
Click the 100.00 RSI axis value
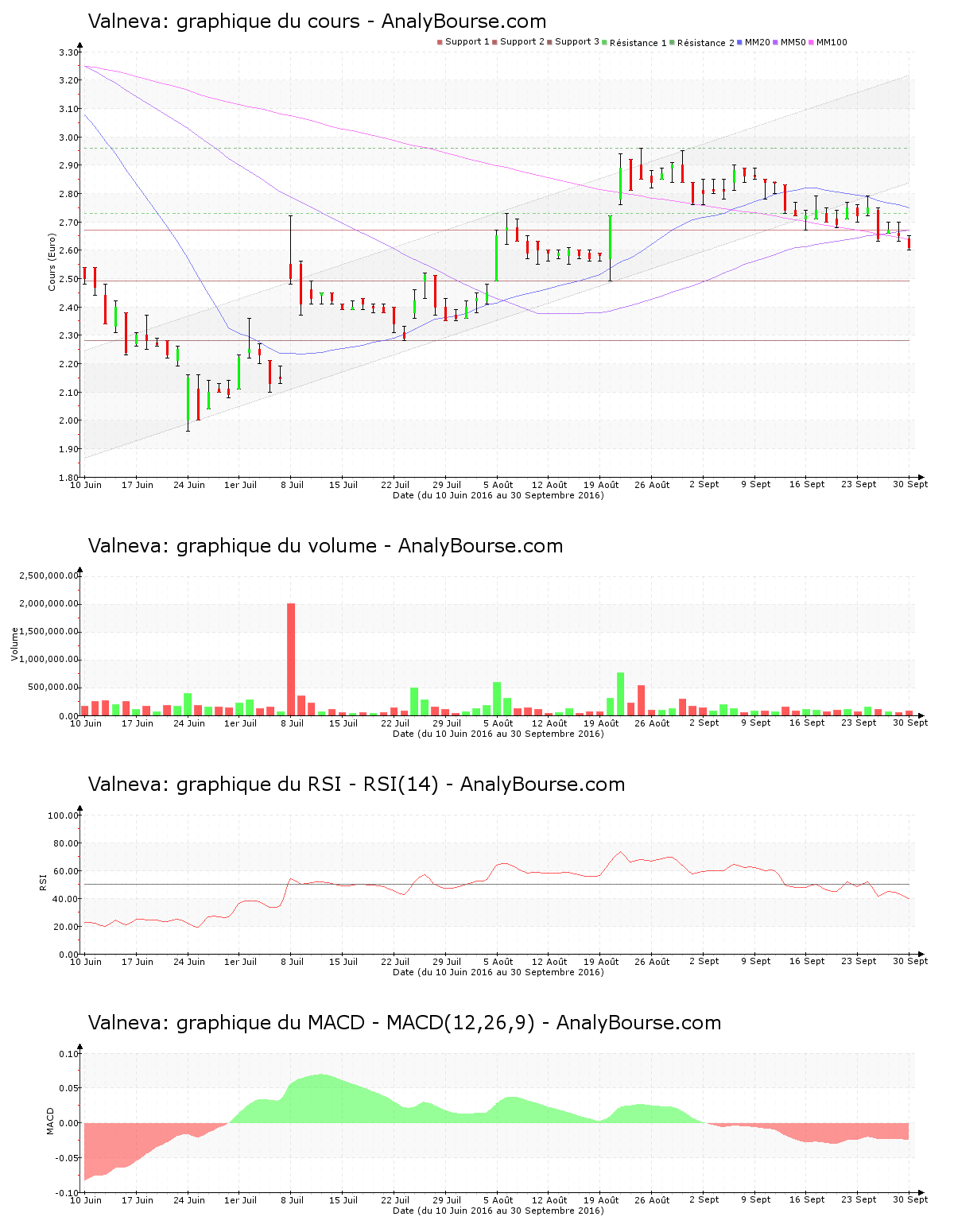click(x=64, y=816)
